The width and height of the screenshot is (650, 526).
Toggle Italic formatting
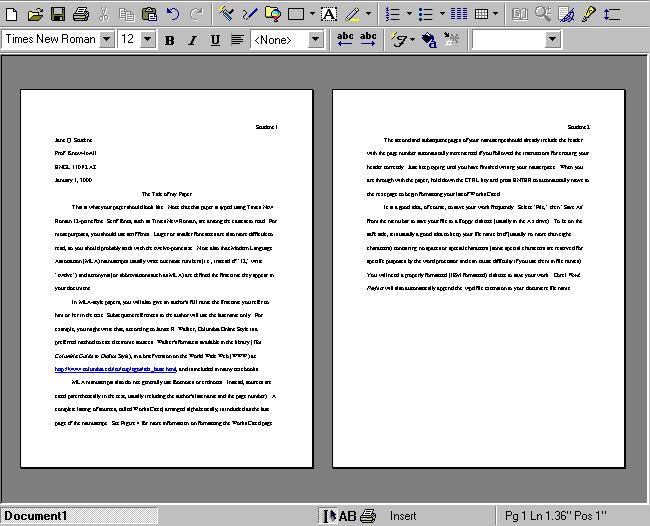tap(192, 40)
